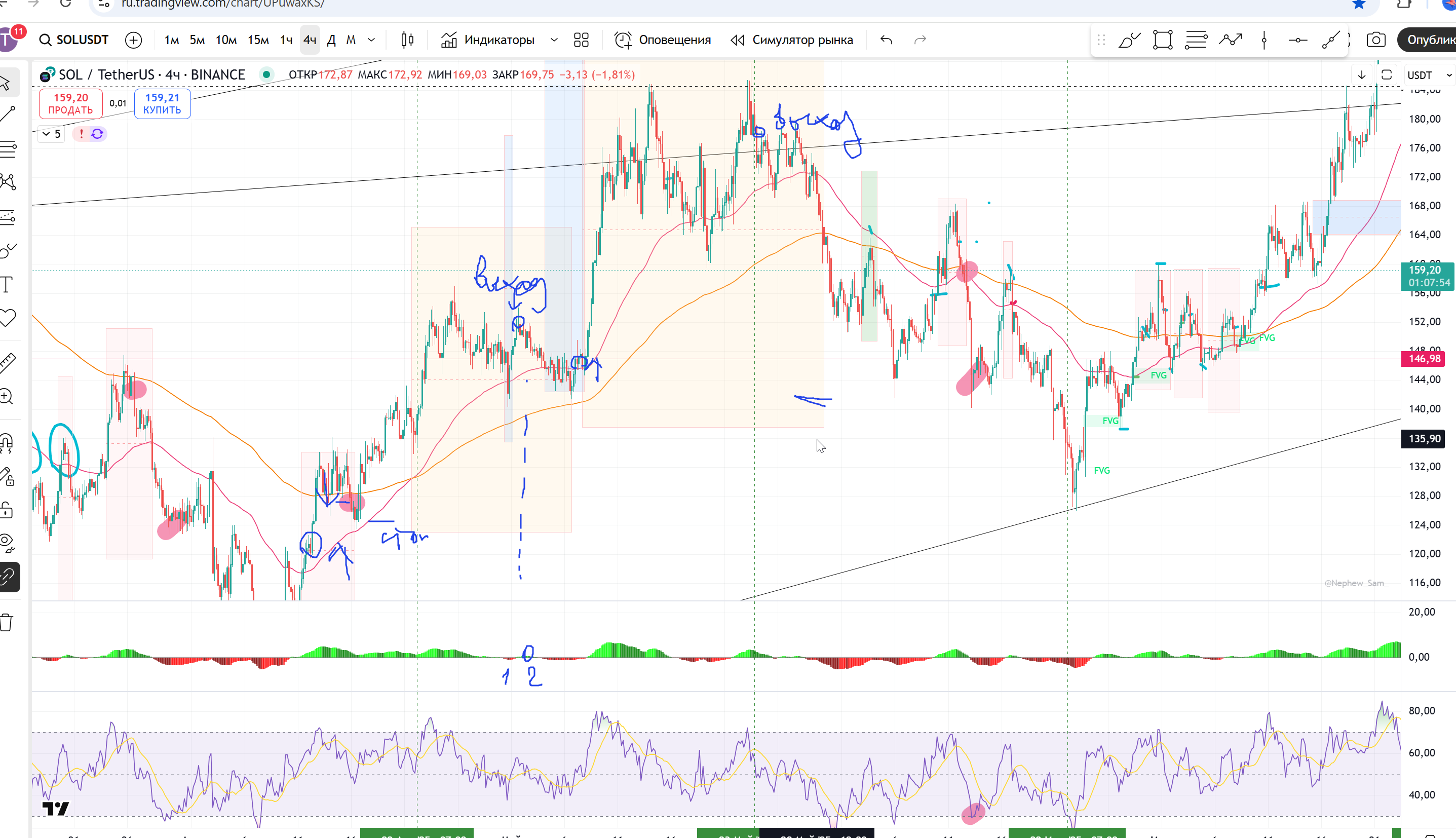Viewport: 1456px width, 838px height.
Task: Click the SOL / TetherUS symbol title
Action: point(152,74)
